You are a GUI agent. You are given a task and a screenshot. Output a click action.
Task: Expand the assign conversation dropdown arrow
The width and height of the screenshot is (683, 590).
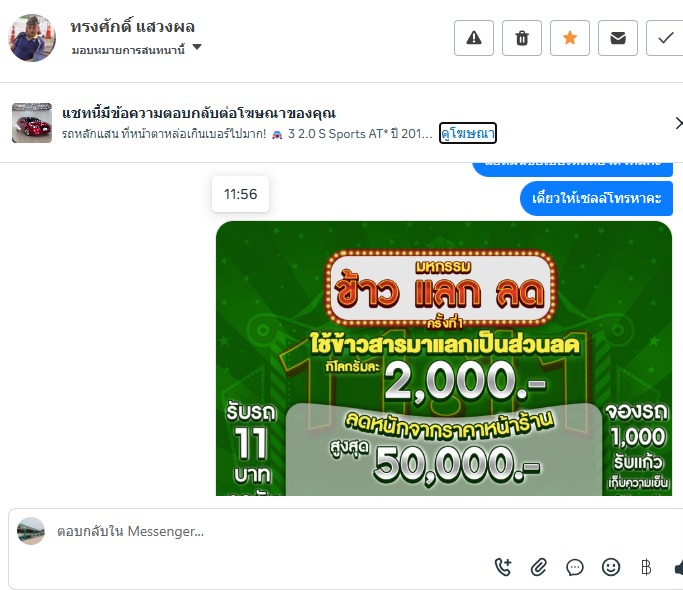pyautogui.click(x=197, y=47)
